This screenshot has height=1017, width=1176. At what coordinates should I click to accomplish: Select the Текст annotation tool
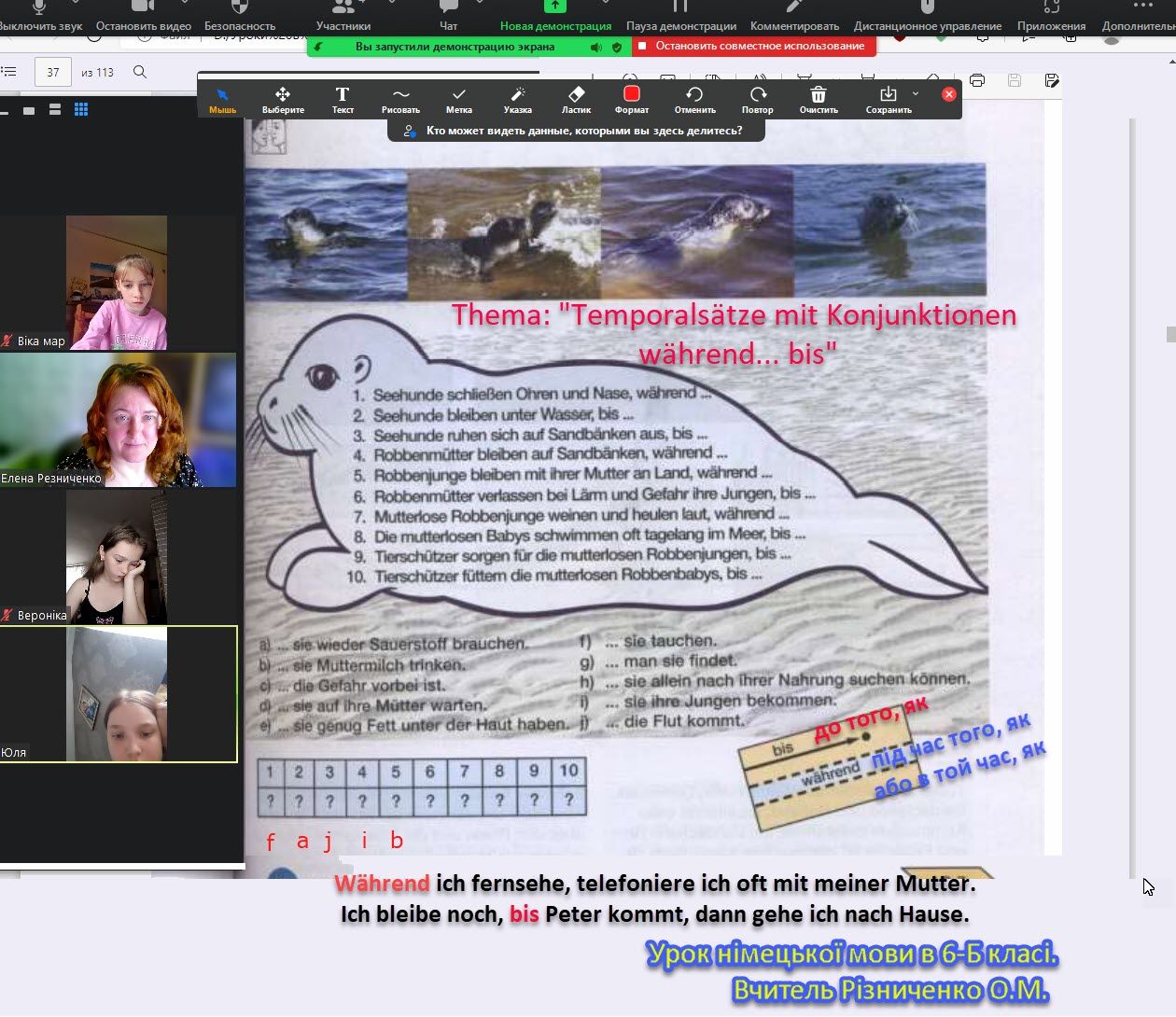[x=343, y=99]
